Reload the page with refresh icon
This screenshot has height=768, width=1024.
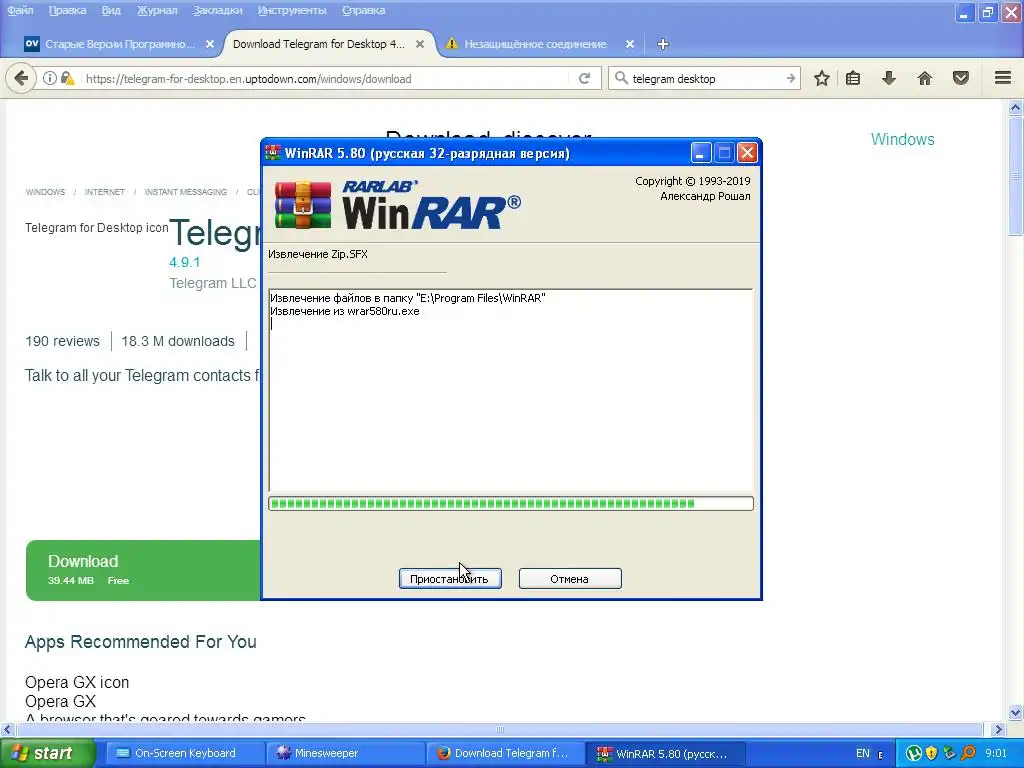tap(584, 78)
